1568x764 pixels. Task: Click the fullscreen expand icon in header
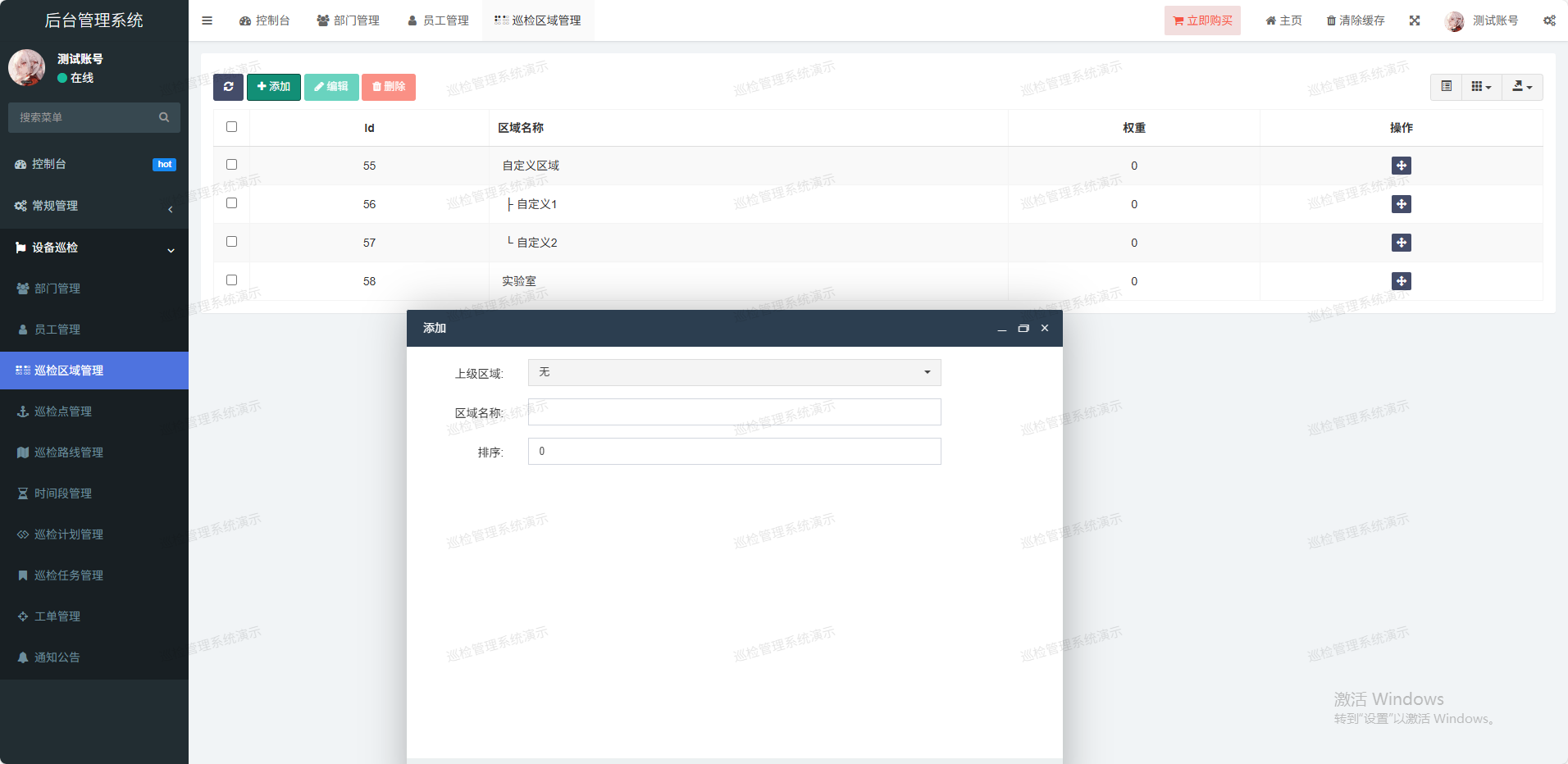tap(1415, 20)
